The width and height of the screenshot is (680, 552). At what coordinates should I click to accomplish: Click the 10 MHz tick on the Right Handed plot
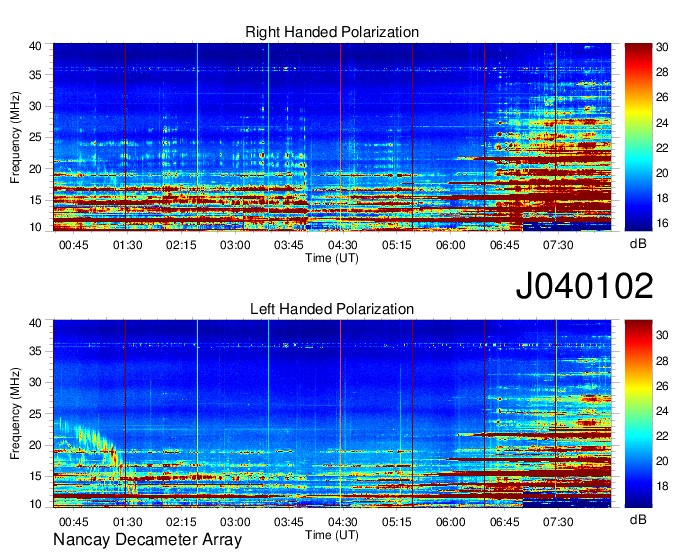pyautogui.click(x=35, y=227)
